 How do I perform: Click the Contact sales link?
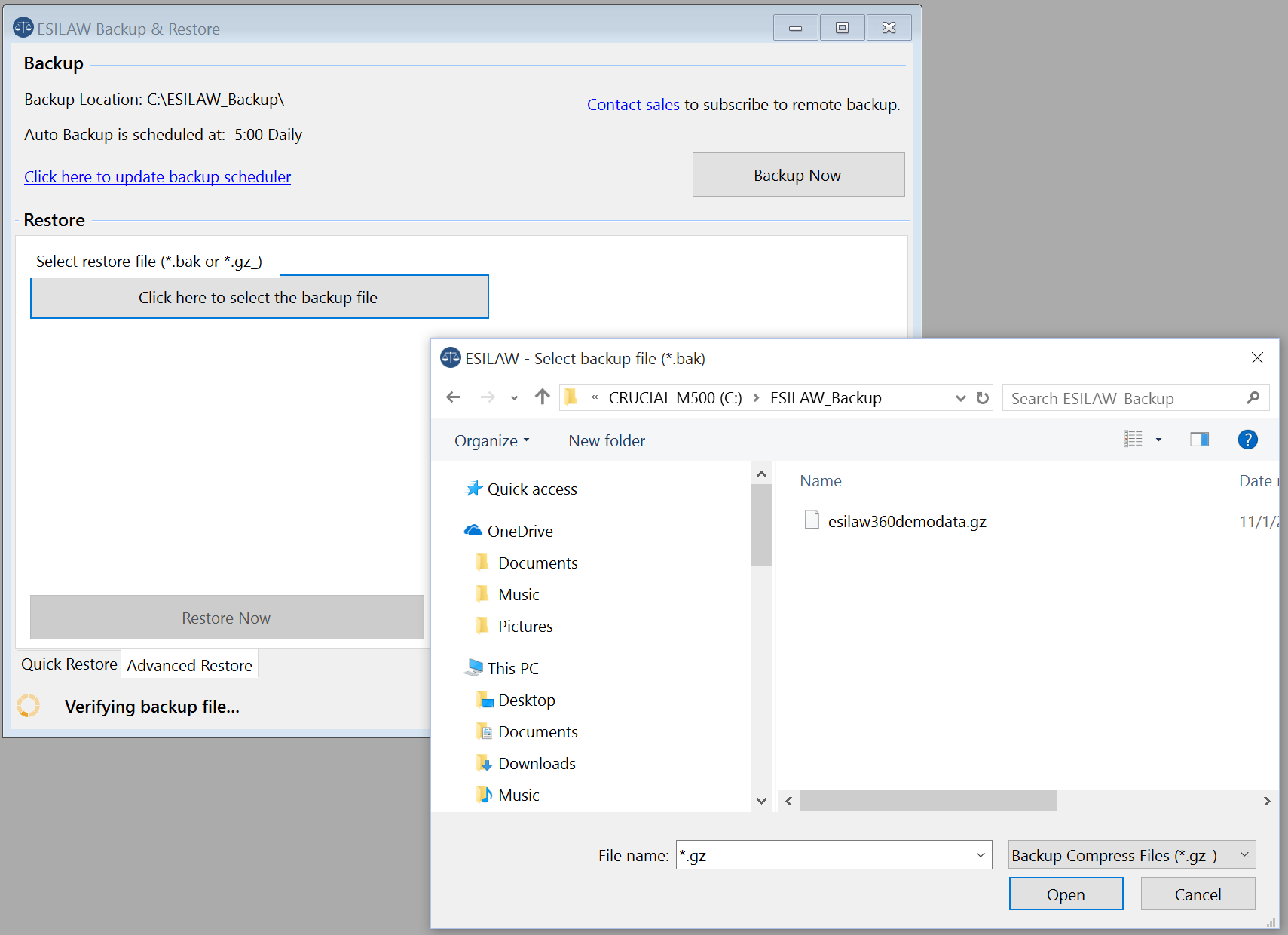click(x=634, y=104)
